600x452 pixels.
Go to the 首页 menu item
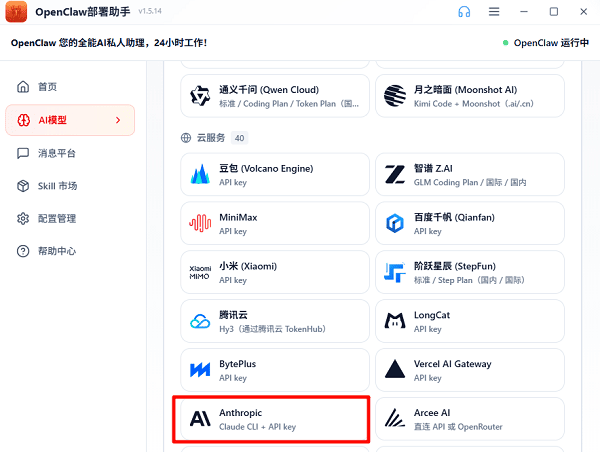[x=70, y=87]
